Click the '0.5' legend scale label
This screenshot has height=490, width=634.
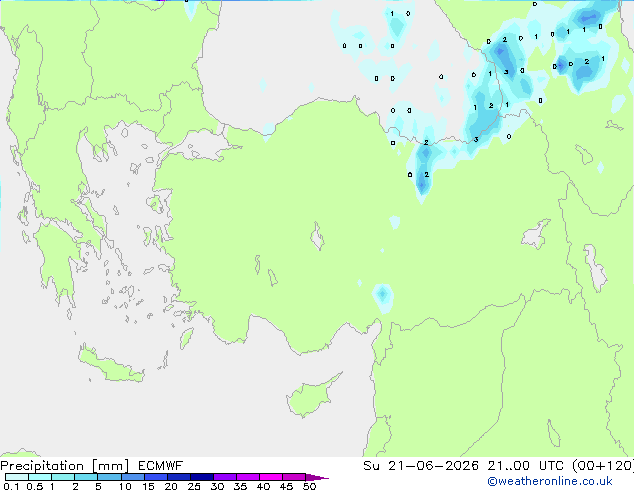(x=34, y=486)
